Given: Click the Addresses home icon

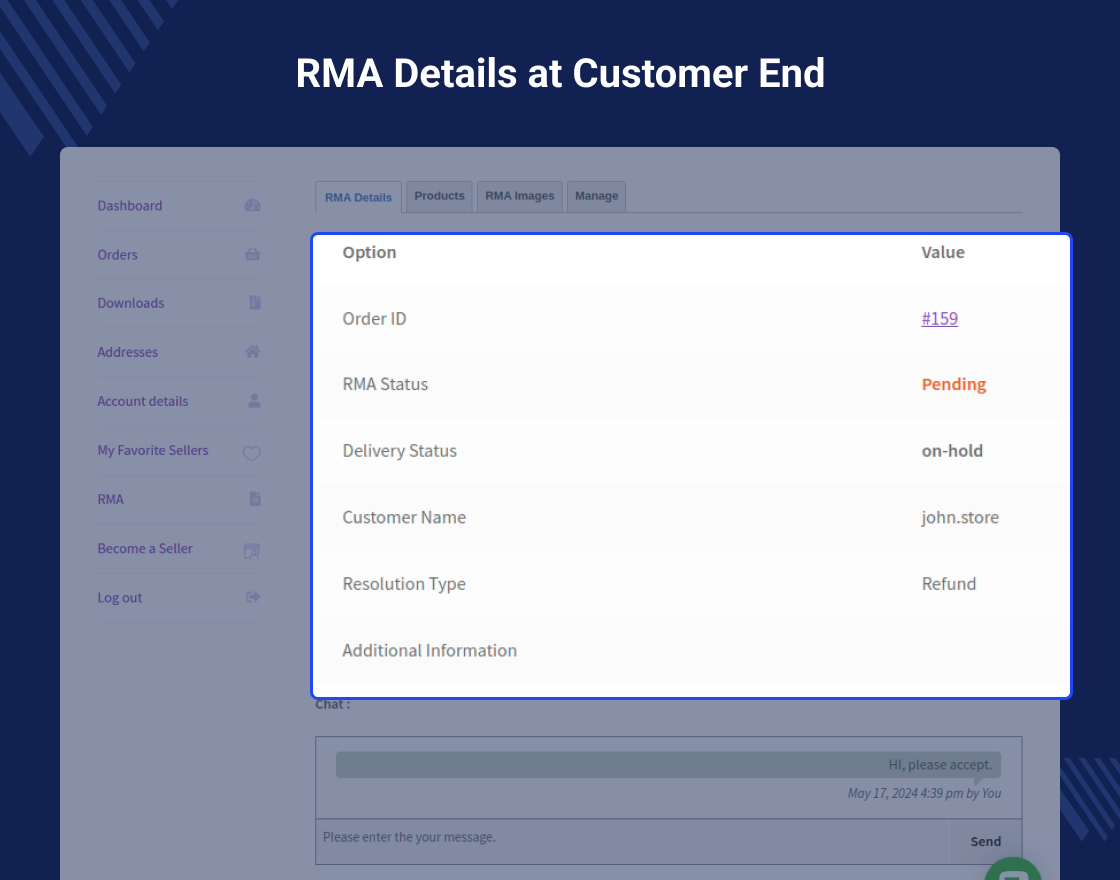Looking at the screenshot, I should tap(252, 352).
